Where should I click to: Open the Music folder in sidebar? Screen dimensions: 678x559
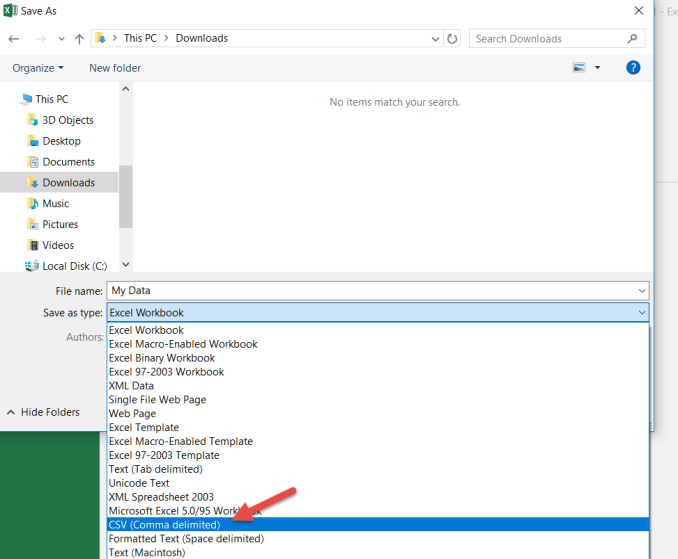(x=55, y=203)
